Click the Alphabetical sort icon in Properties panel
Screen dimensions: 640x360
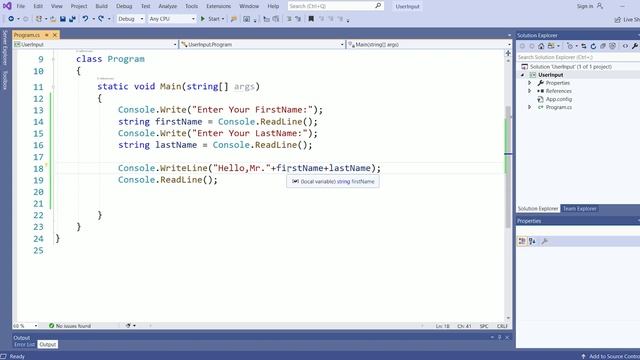tap(532, 241)
